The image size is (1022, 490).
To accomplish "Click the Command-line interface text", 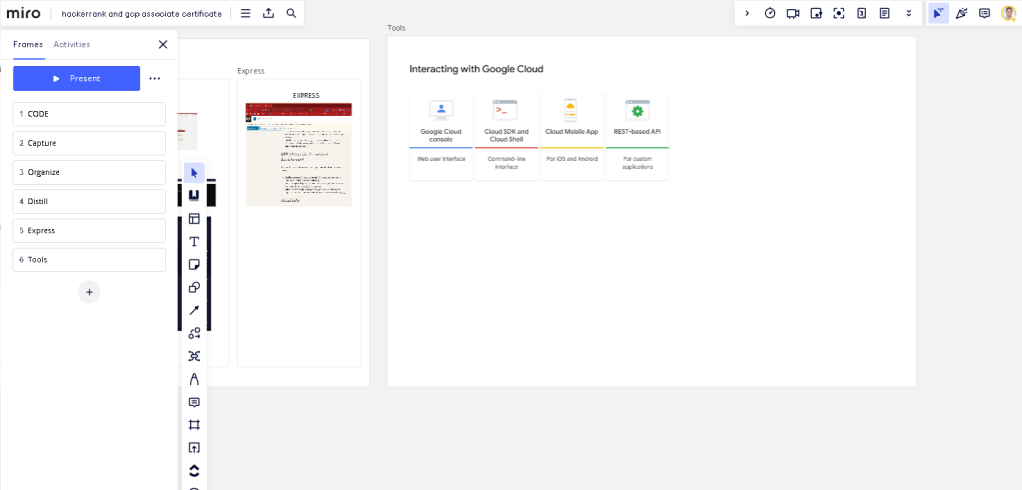I will tap(506, 163).
